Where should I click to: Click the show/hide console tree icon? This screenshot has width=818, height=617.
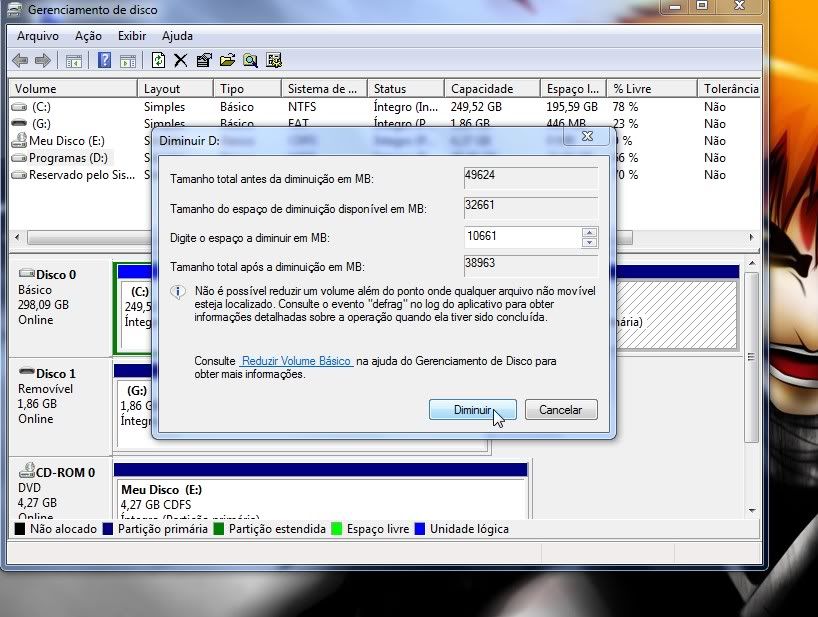(x=74, y=61)
